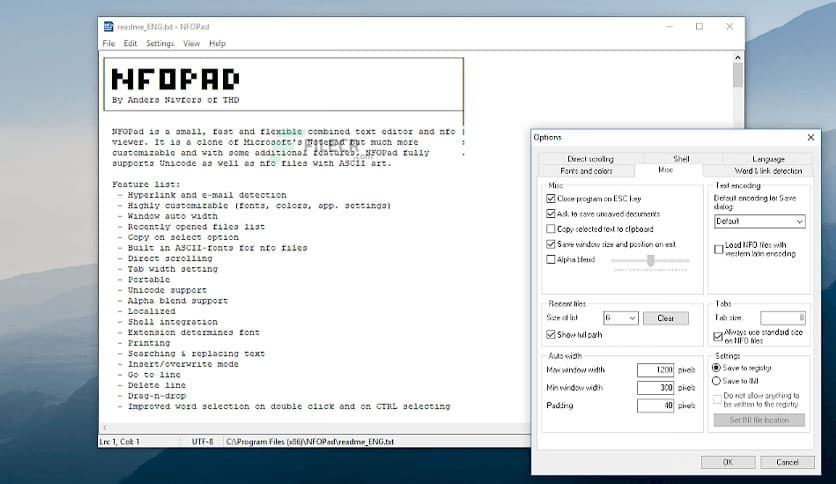Click the vertical scrollbar up arrow
Viewport: 836px width, 484px height.
[x=738, y=58]
